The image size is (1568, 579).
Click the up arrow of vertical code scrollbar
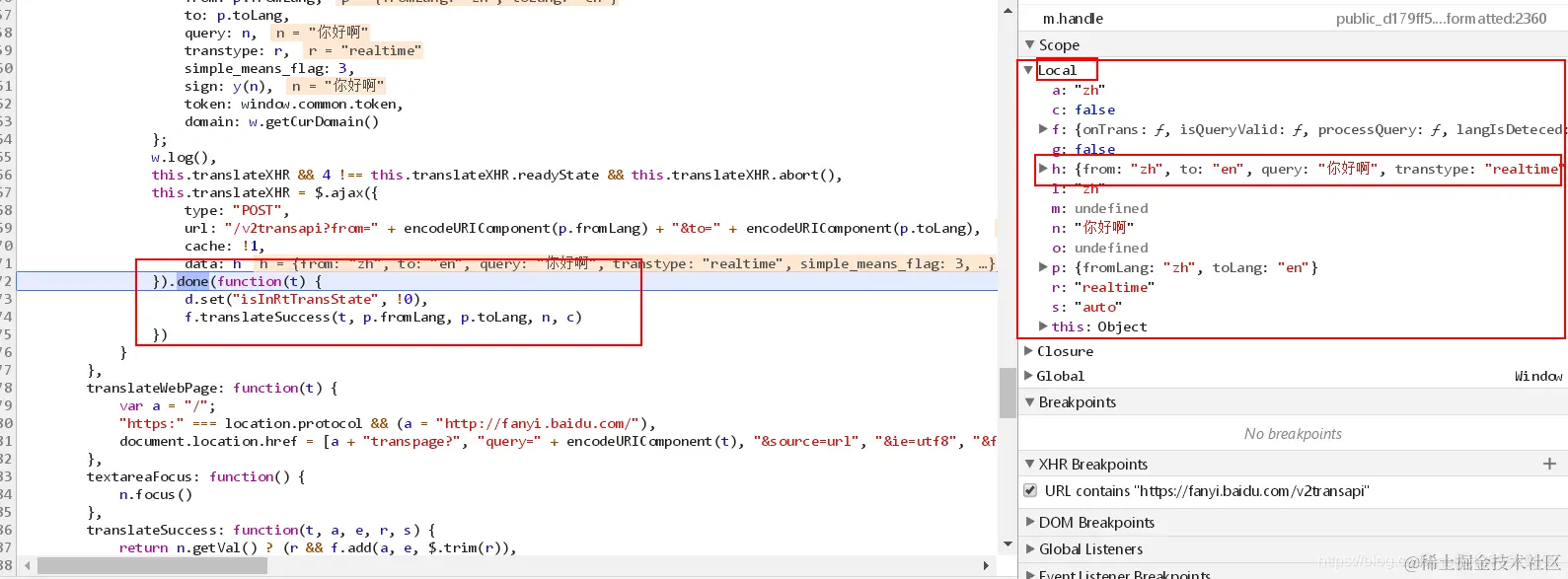click(1008, 10)
